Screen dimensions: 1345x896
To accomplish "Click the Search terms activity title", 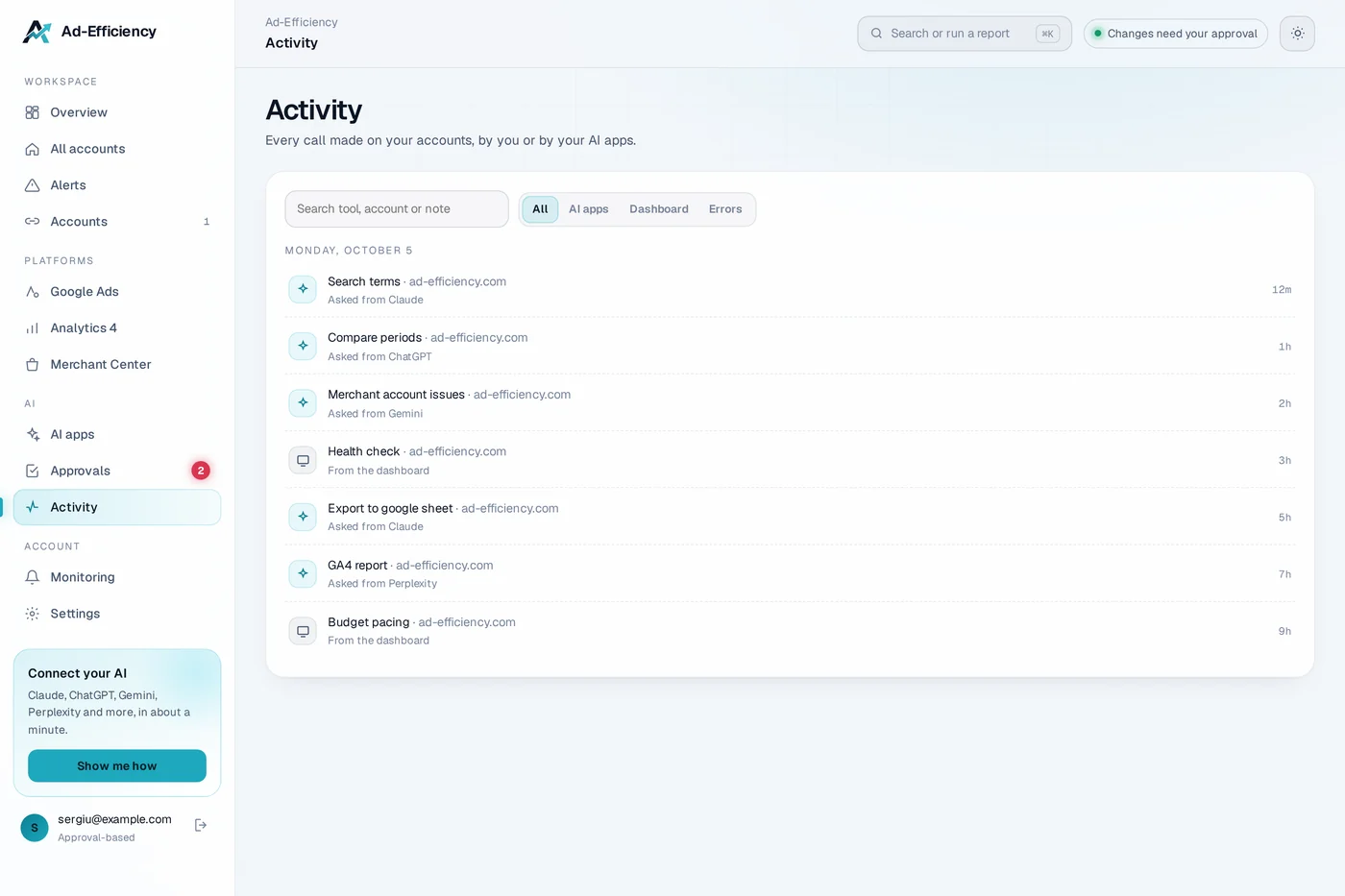I will coord(364,281).
